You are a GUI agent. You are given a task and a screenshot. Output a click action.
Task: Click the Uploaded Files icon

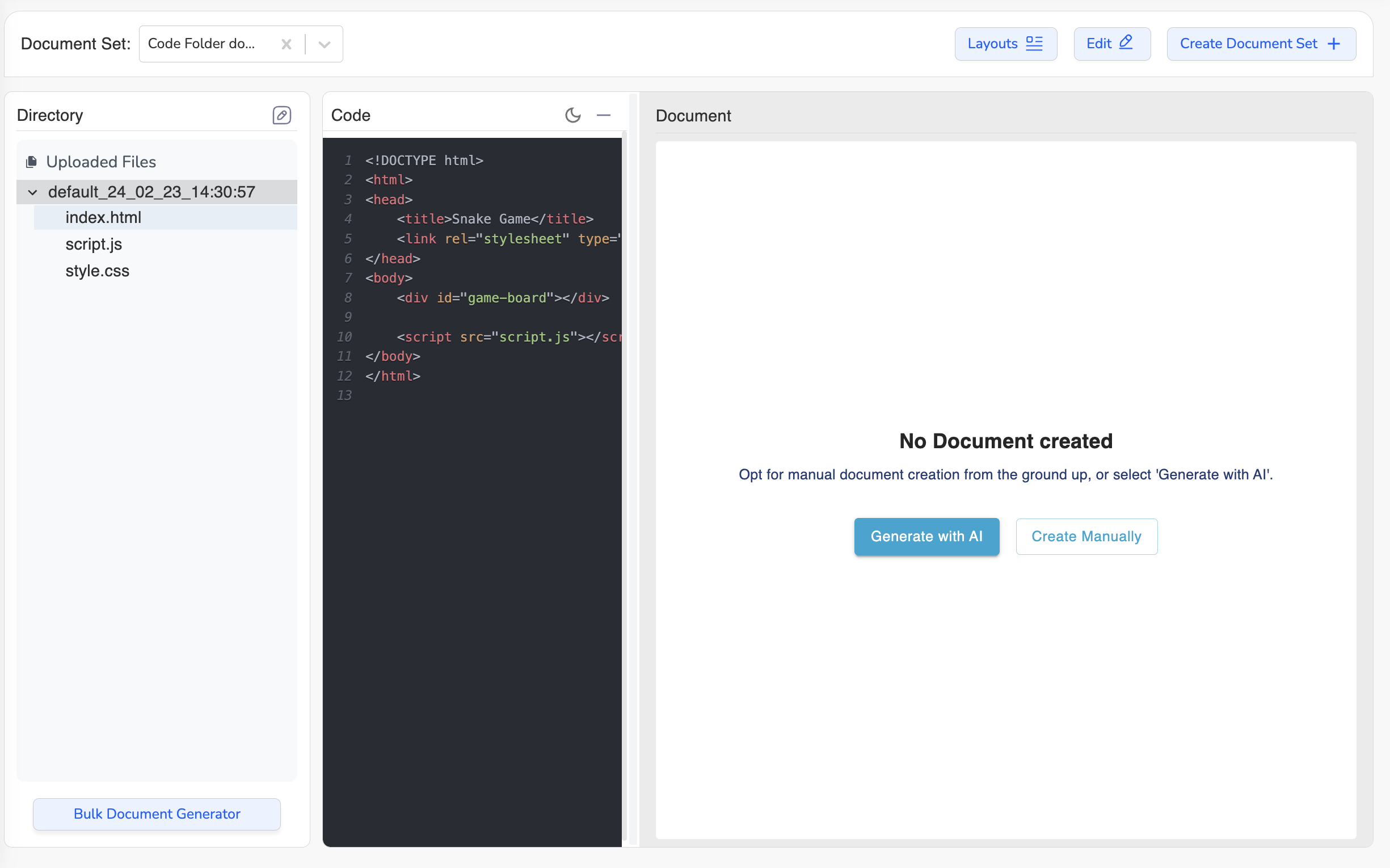32,162
